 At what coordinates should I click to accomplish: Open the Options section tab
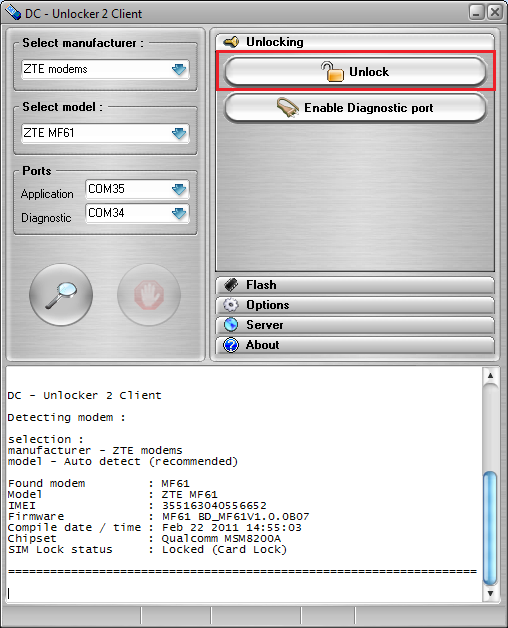click(x=355, y=305)
